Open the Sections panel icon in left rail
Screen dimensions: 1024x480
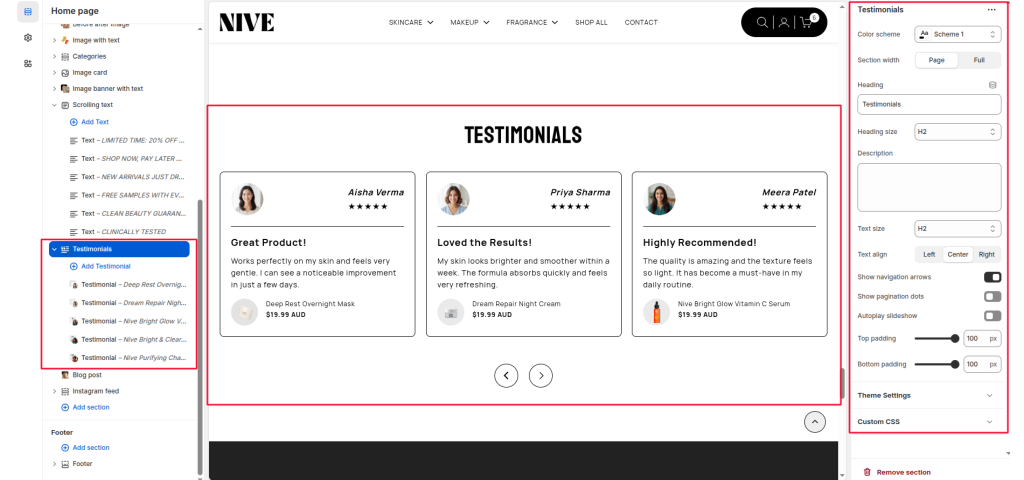(28, 11)
